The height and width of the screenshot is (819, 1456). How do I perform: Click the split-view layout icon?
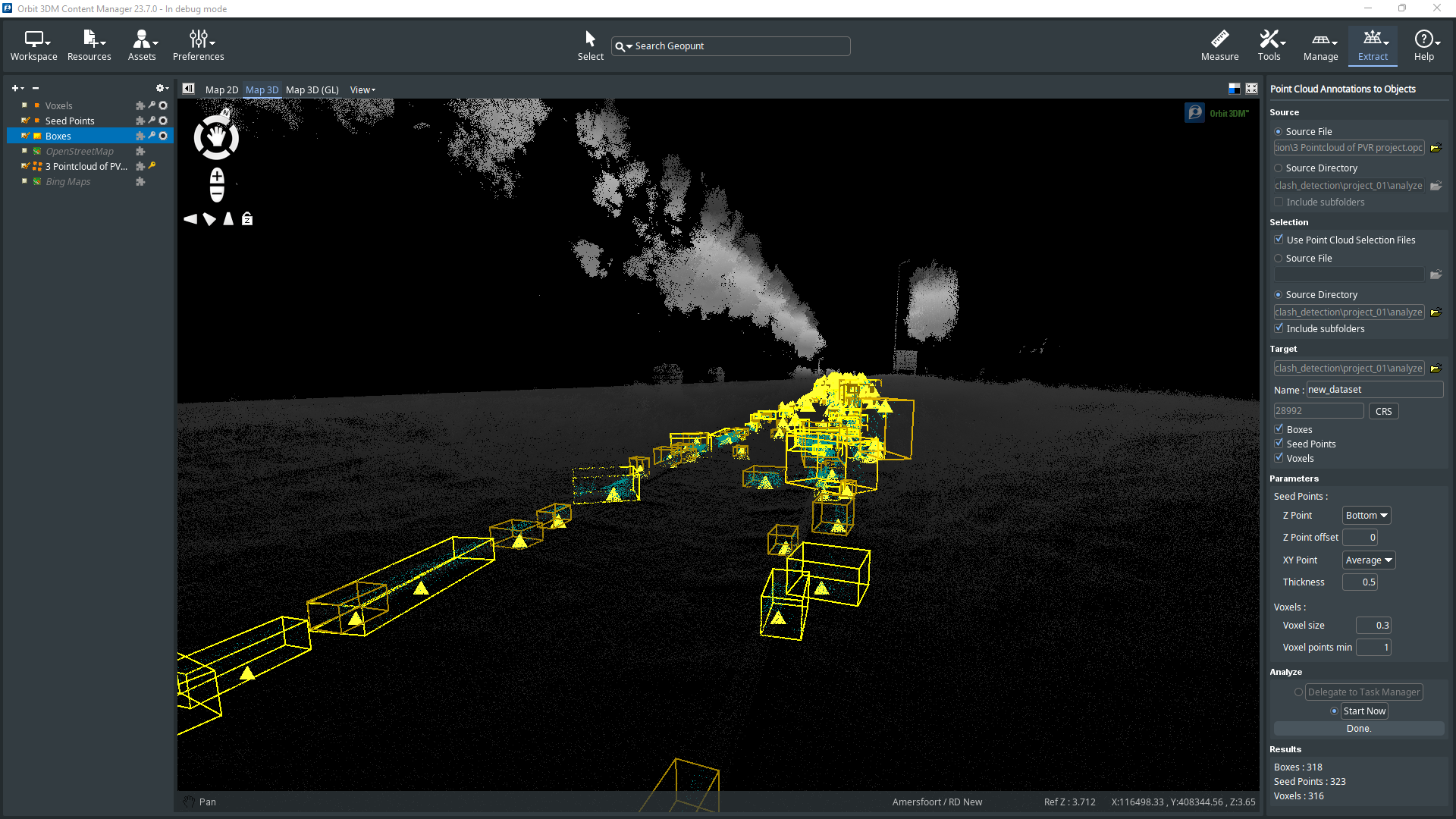(1235, 89)
